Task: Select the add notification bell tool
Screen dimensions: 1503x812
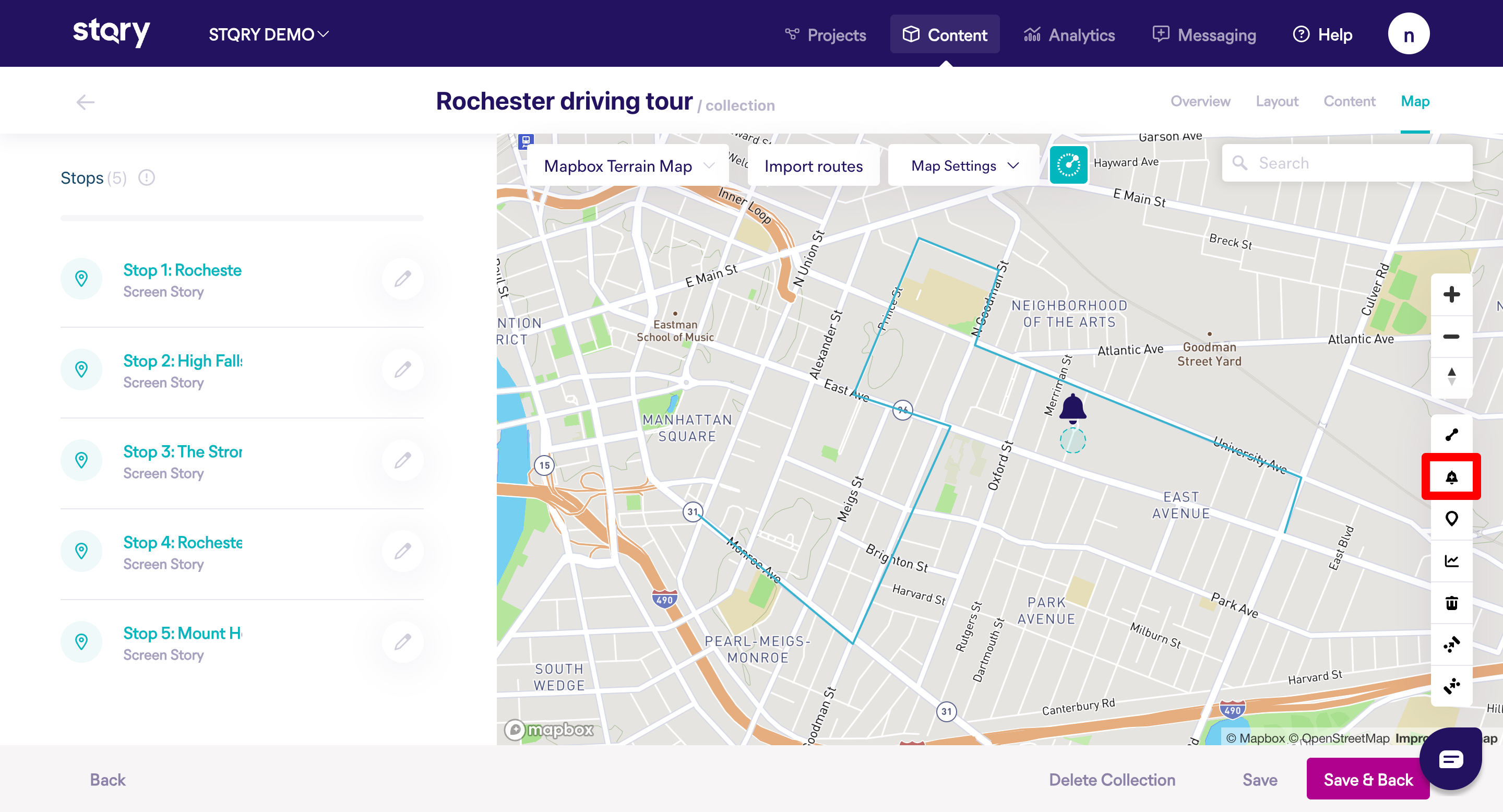Action: click(1451, 477)
